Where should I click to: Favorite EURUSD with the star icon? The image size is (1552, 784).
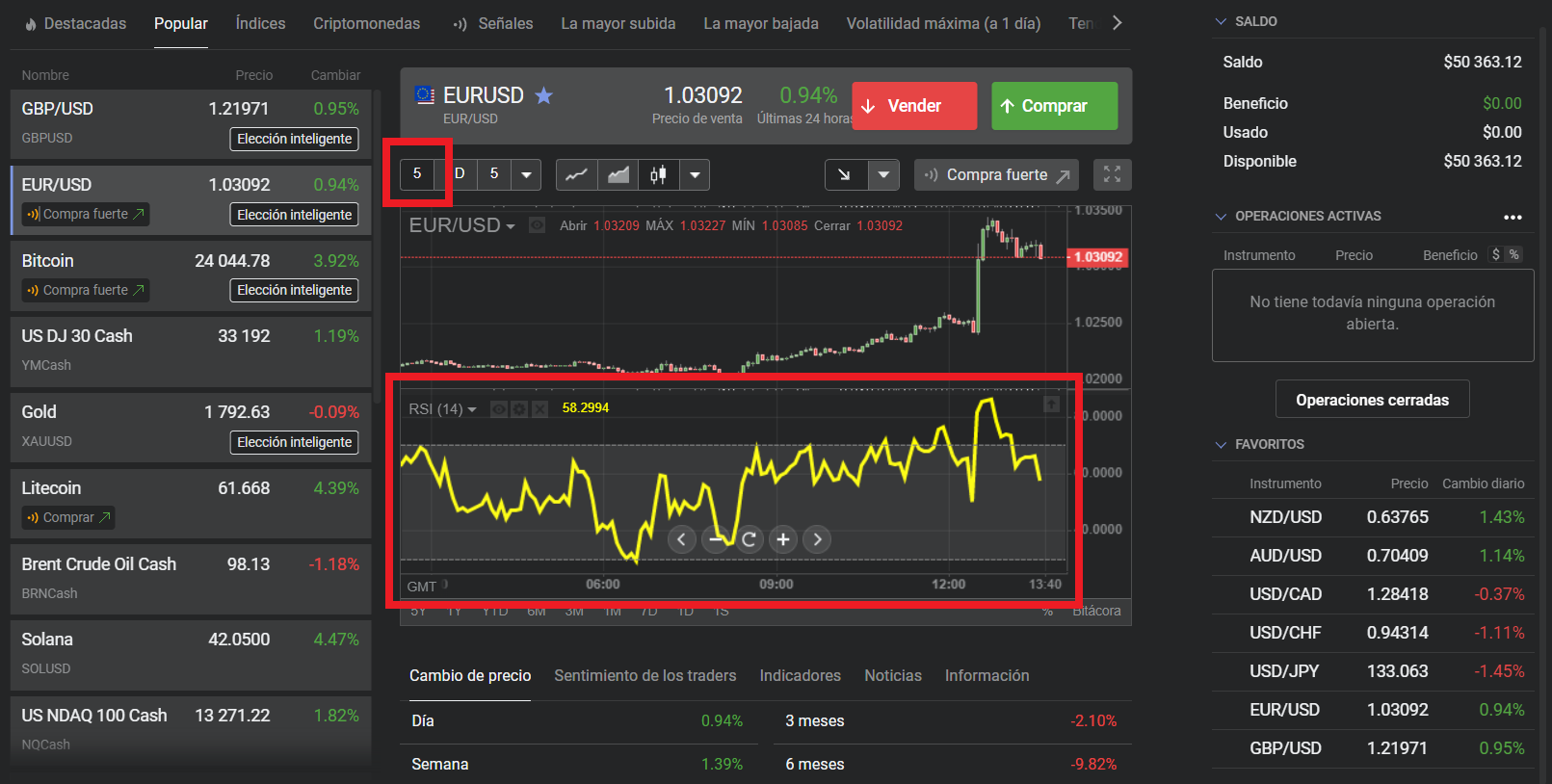click(544, 95)
